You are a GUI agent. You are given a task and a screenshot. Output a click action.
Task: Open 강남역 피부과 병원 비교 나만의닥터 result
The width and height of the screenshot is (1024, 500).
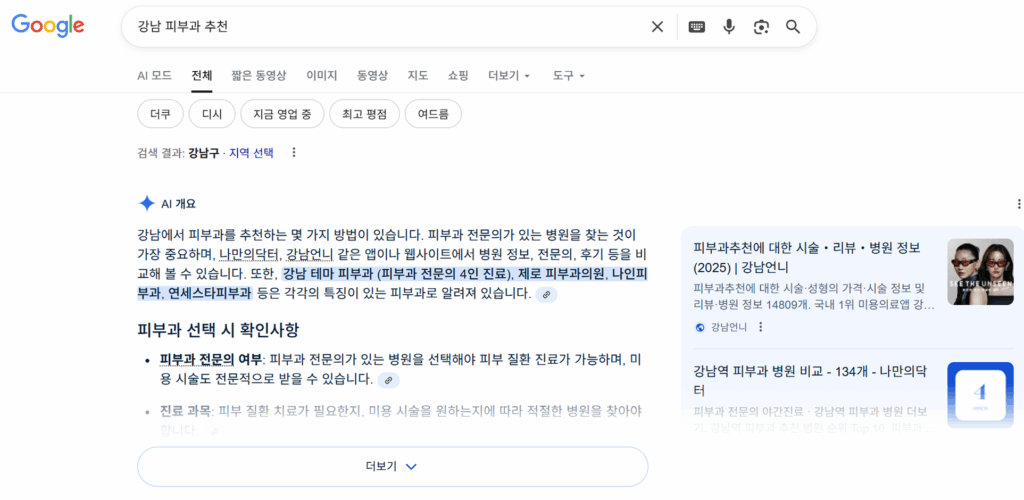pos(806,380)
